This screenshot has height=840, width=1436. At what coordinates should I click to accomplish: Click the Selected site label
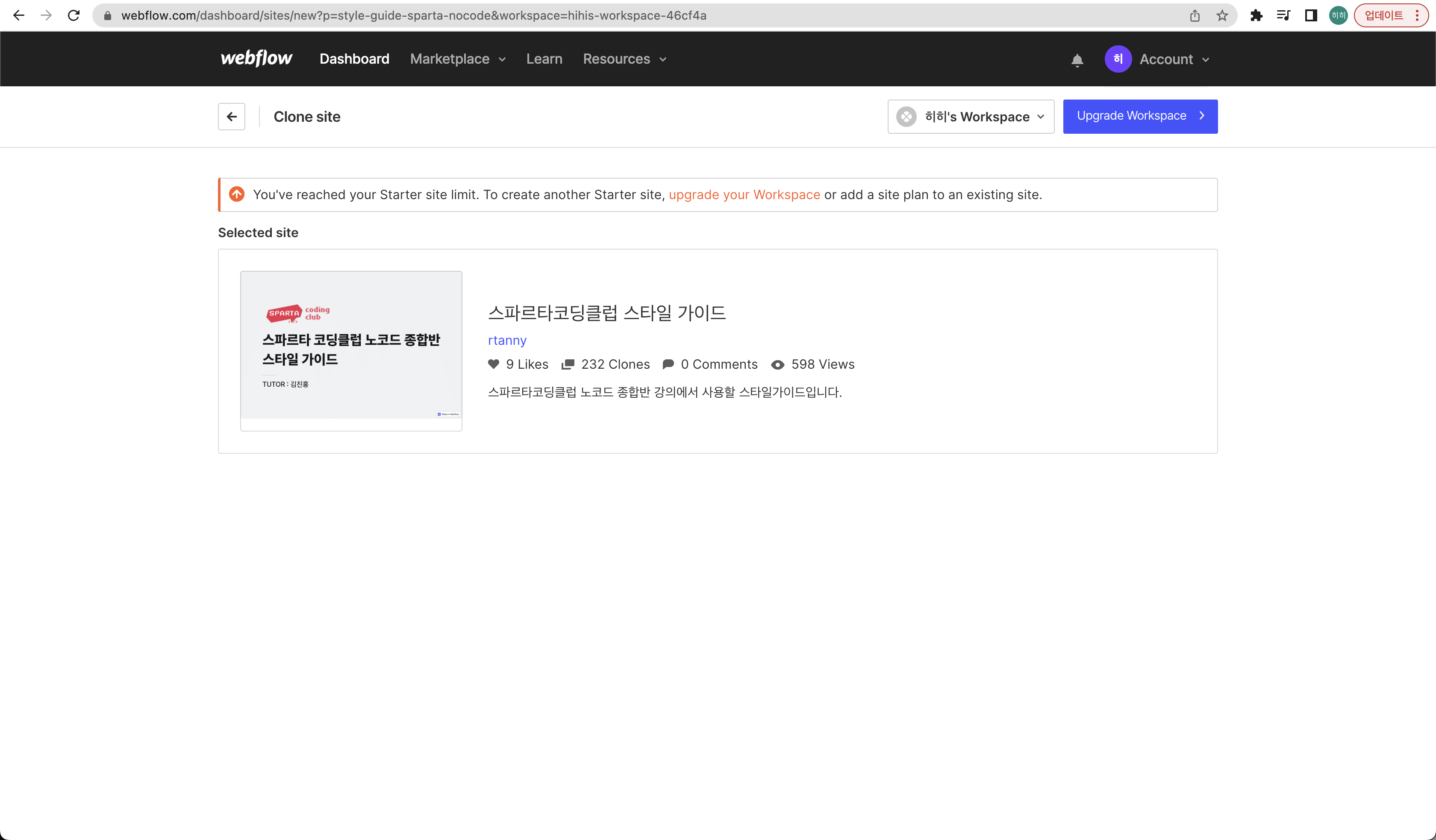click(258, 232)
